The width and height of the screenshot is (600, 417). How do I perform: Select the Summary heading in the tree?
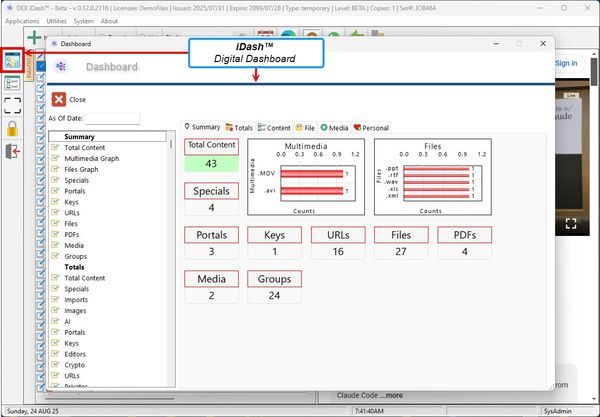click(x=79, y=137)
